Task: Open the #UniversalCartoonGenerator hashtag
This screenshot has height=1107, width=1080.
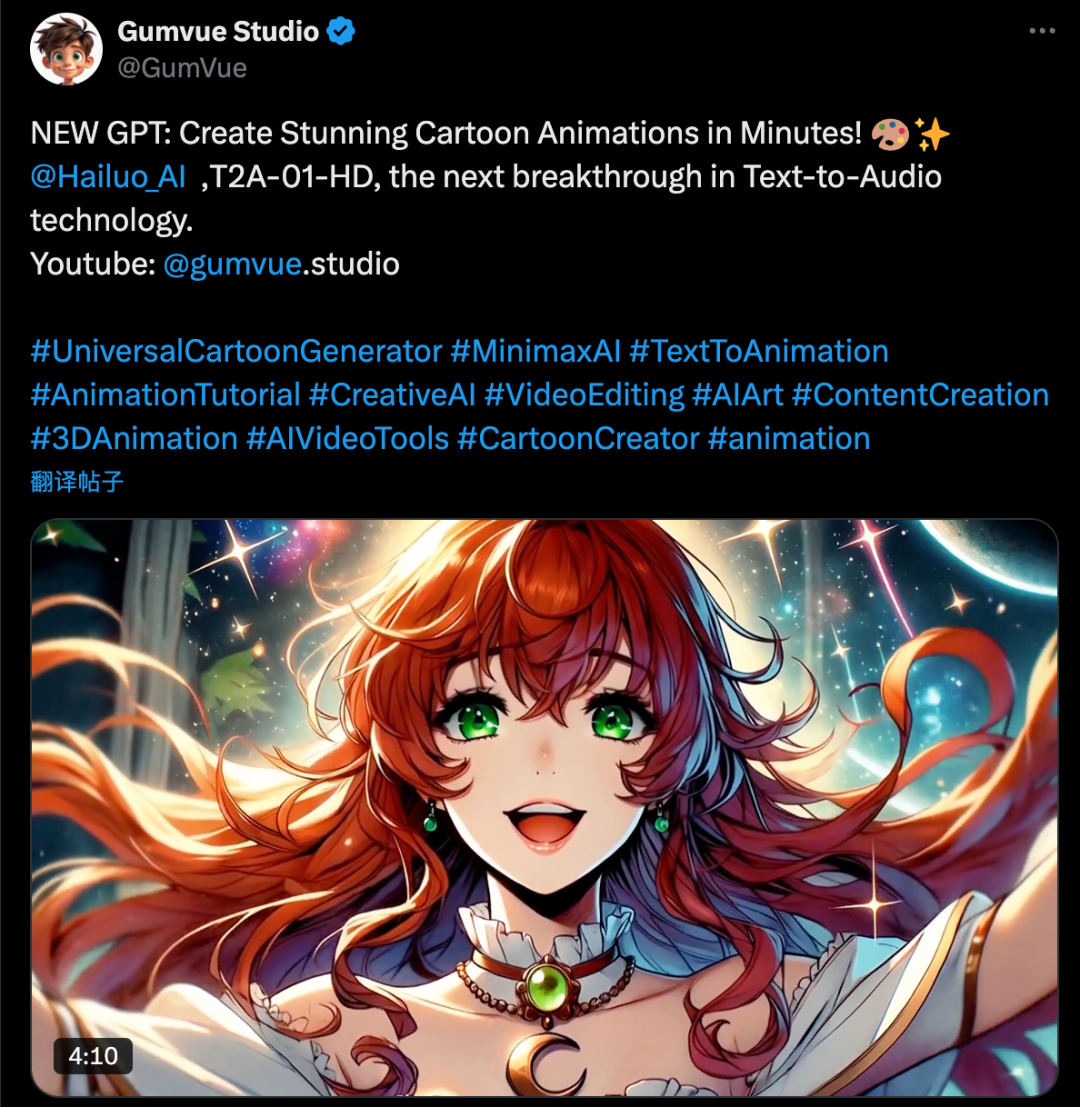Action: [x=236, y=352]
